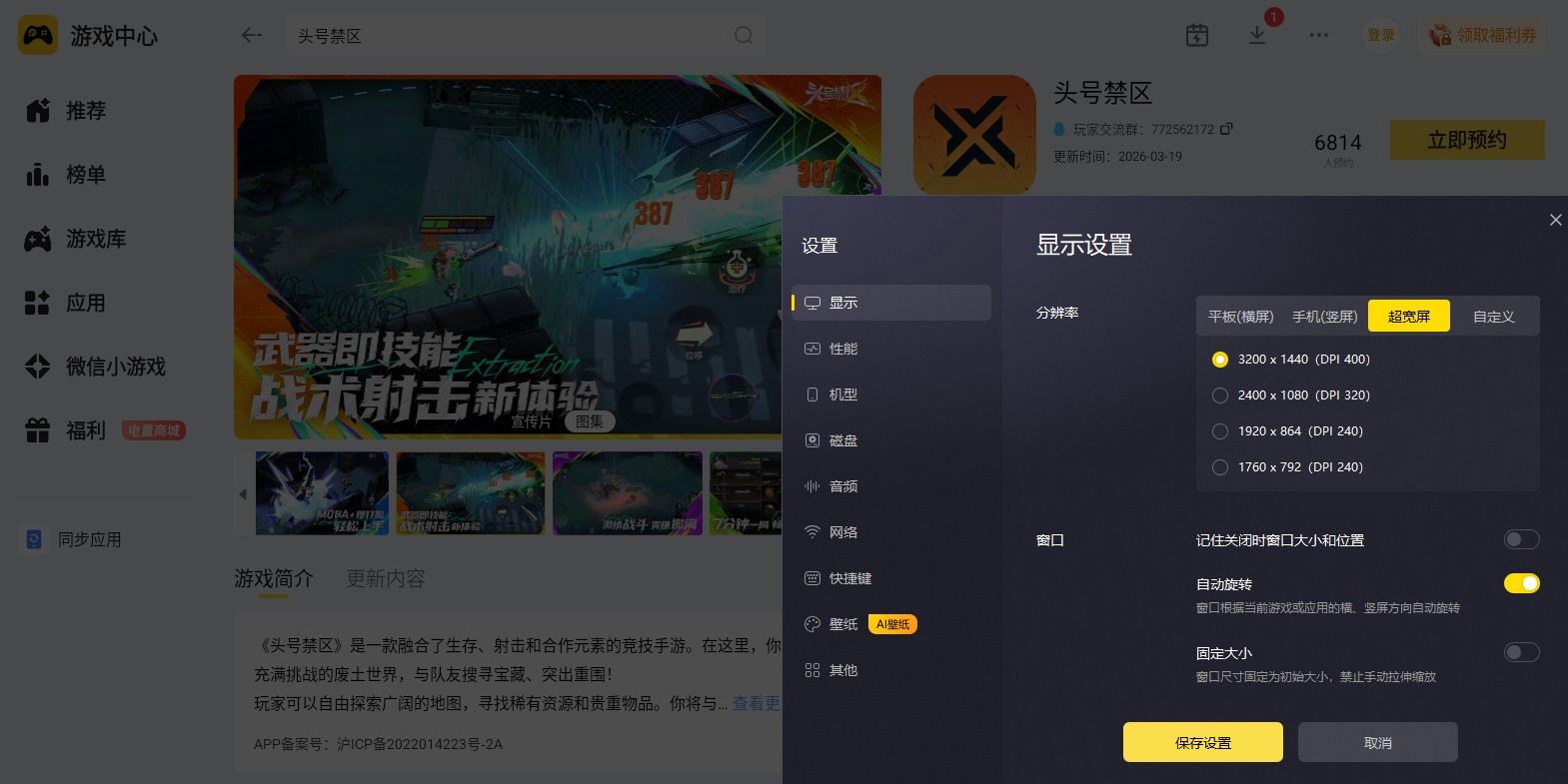
Task: Open 应用 apps section
Action: coord(66,303)
